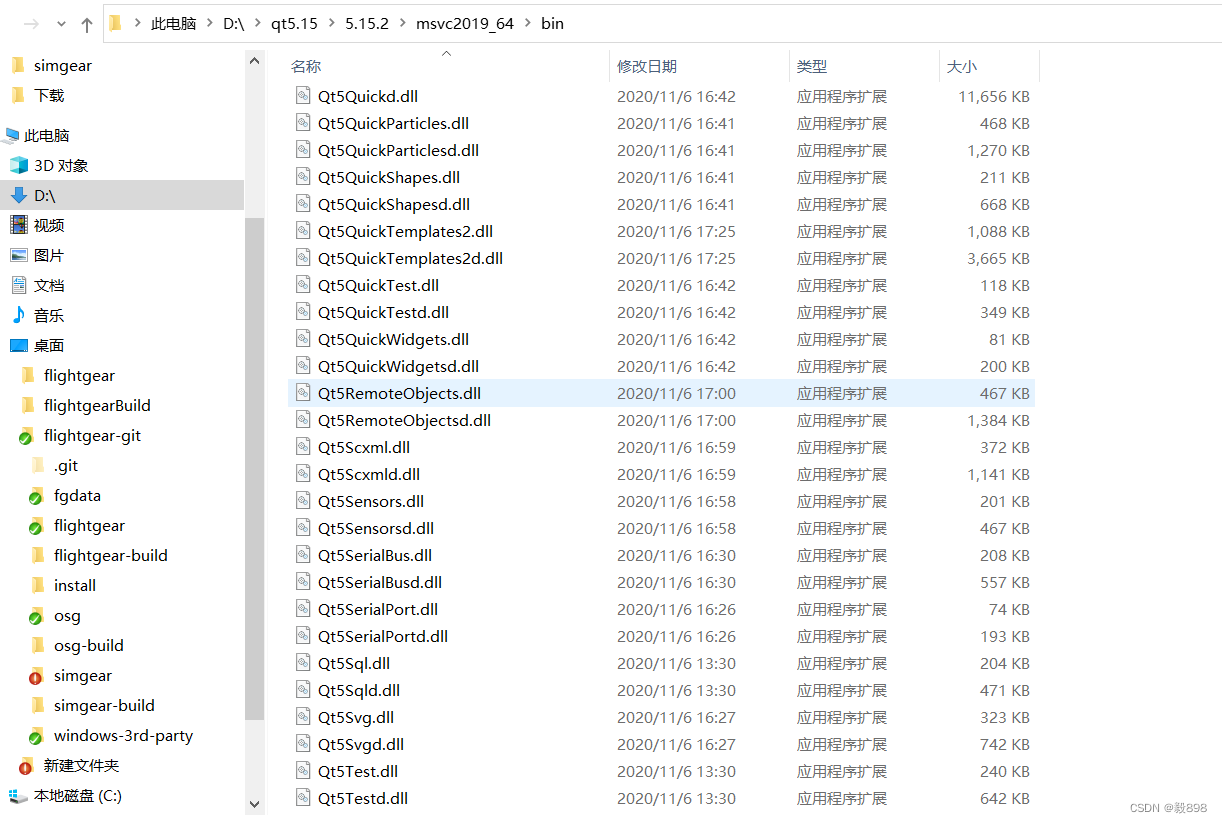
Task: Click the msvc2019_64 breadcrumb segment
Action: tap(465, 23)
